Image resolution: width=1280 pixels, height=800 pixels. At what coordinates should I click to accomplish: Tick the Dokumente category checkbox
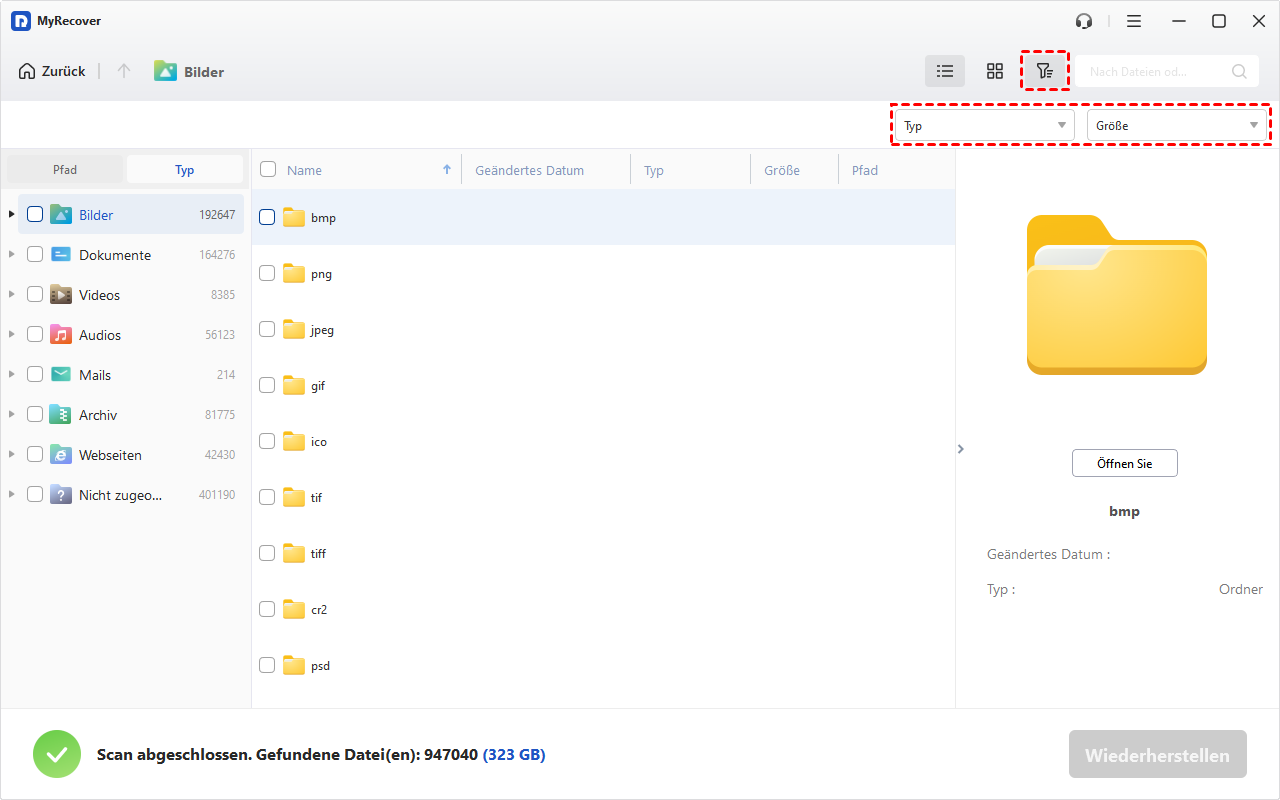click(35, 255)
